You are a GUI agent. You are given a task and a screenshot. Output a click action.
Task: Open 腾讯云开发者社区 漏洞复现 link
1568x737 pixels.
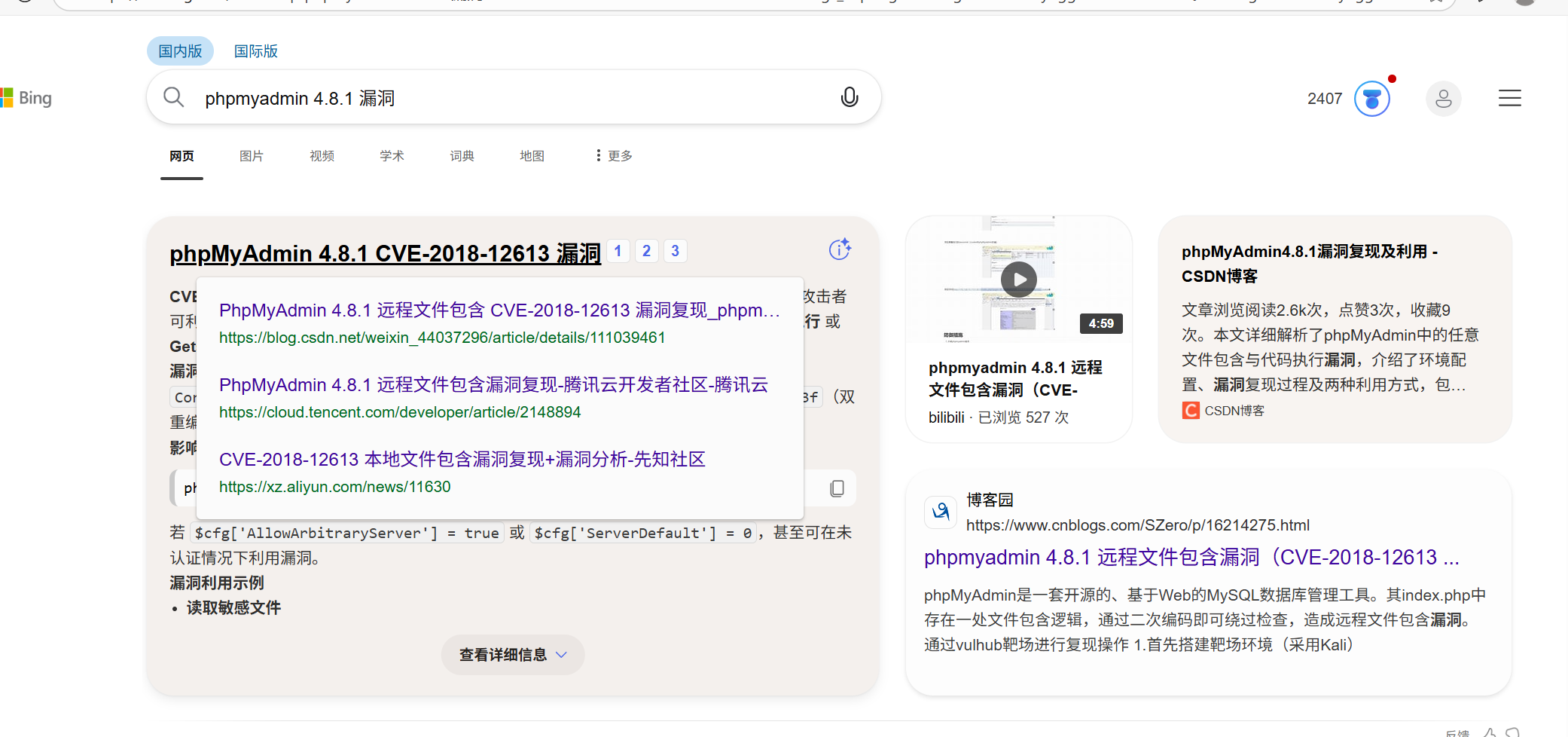pos(493,385)
